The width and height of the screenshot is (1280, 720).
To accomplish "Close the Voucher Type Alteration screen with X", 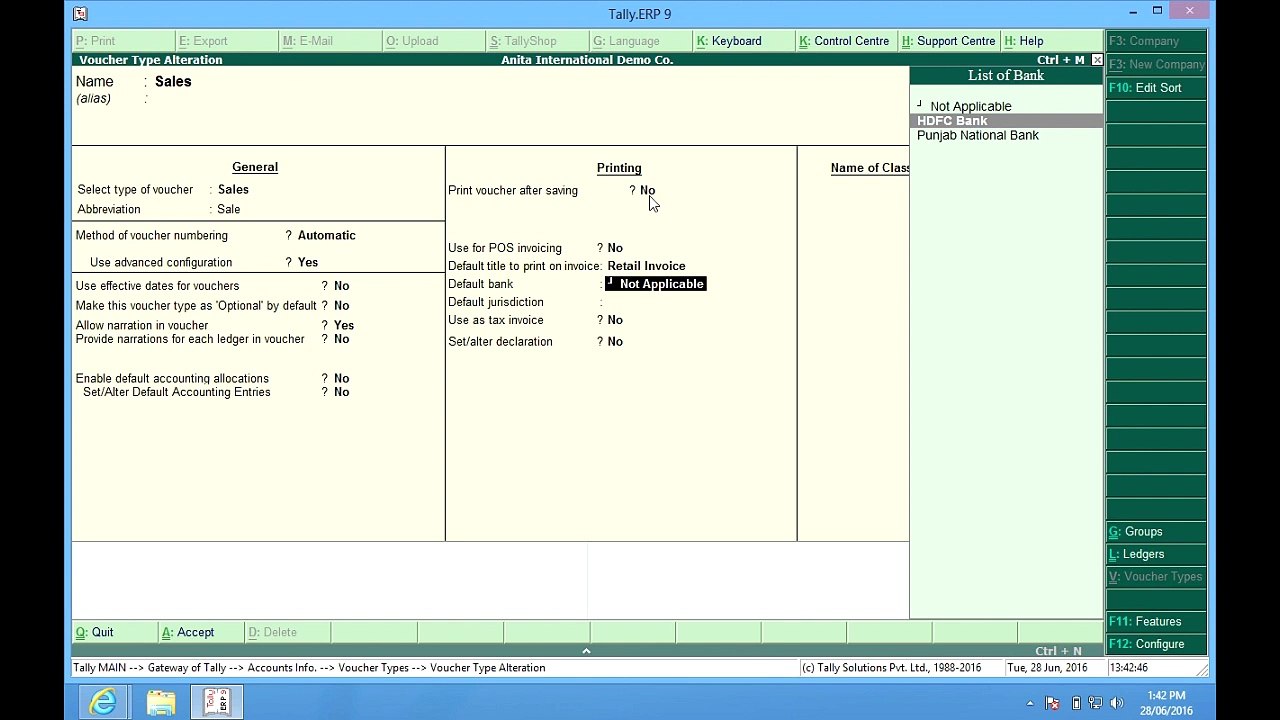I will click(x=1097, y=60).
